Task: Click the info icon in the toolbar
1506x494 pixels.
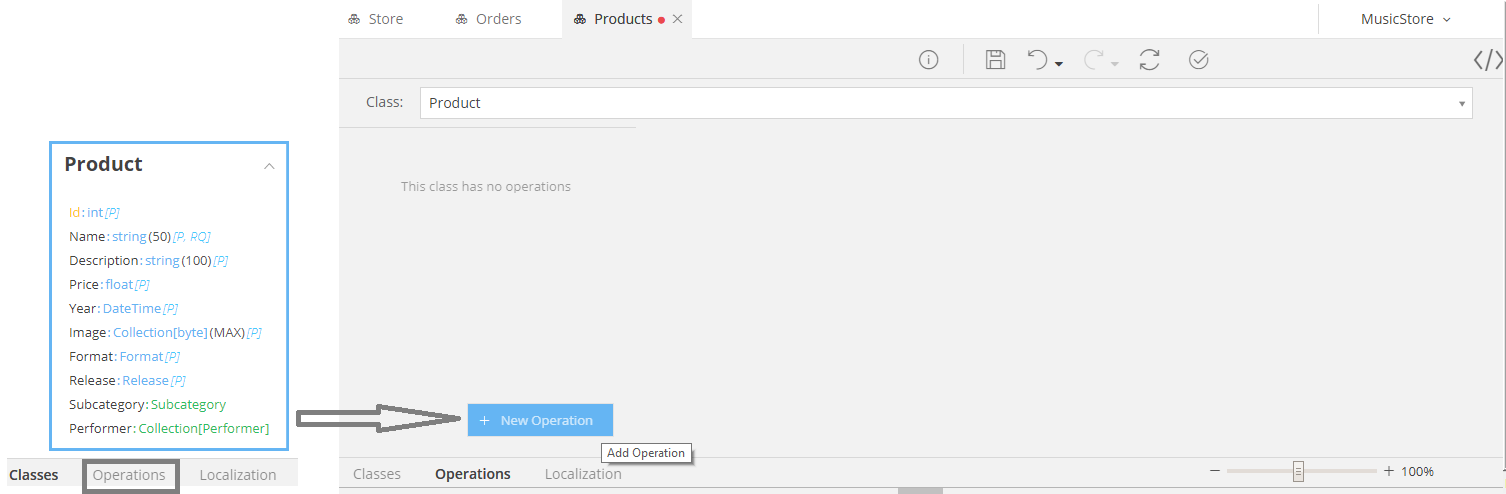Action: [928, 60]
